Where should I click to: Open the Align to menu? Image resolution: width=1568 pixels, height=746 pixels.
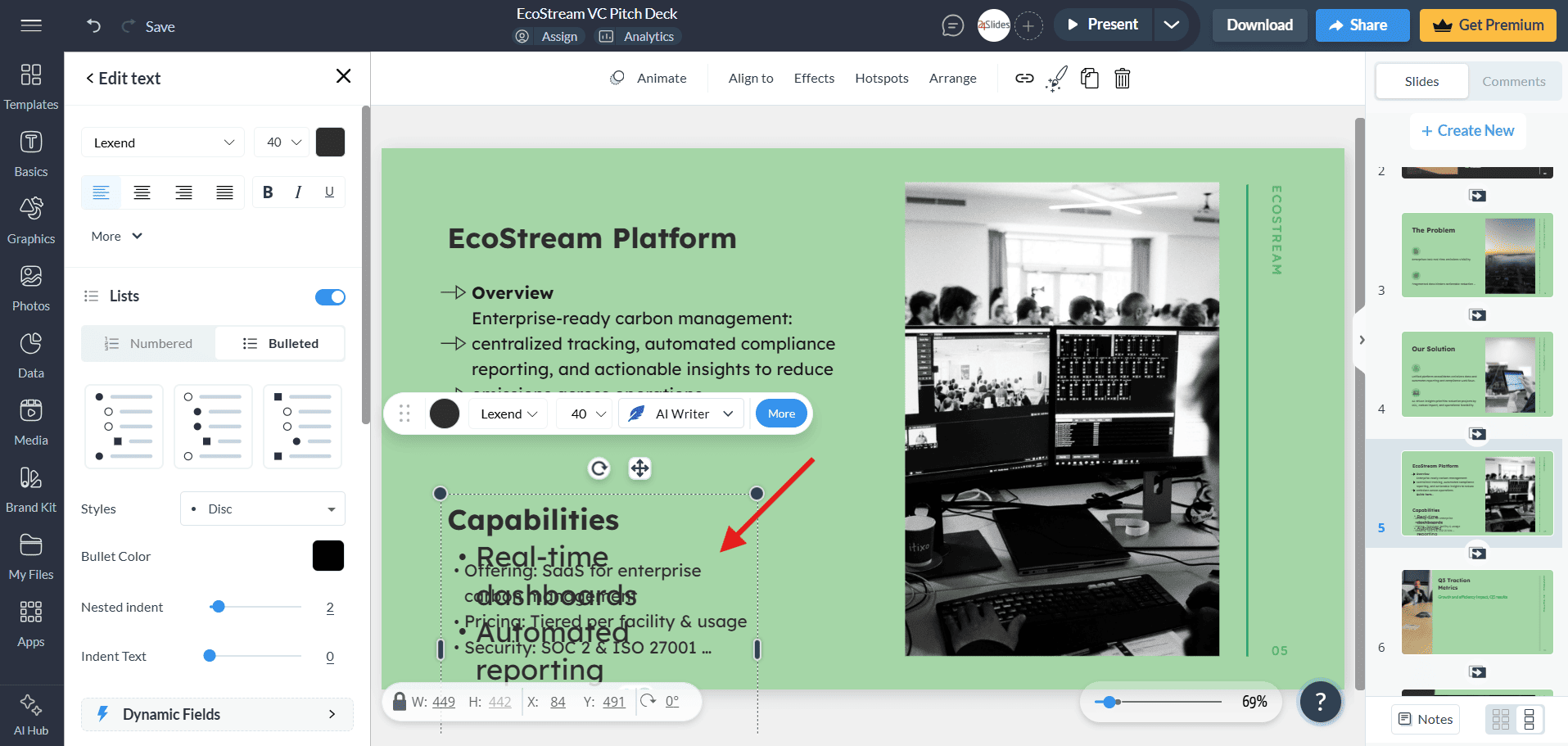[x=751, y=79]
